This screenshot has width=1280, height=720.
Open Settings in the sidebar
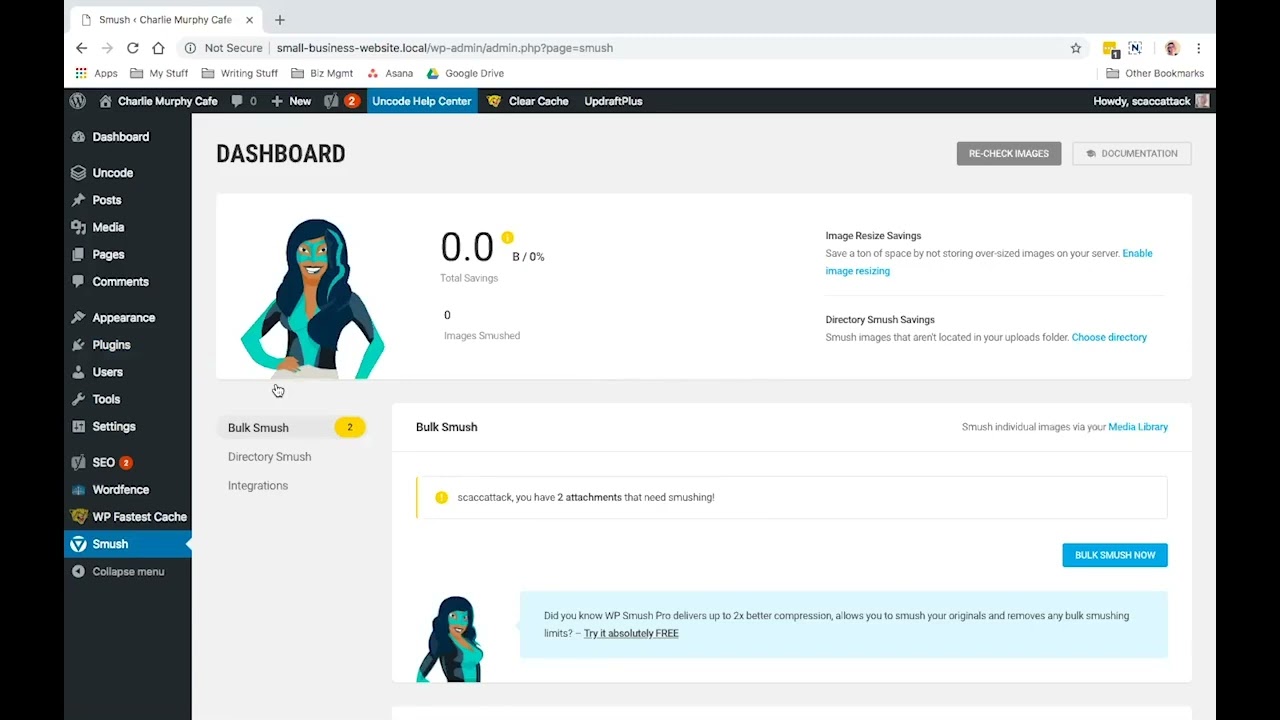(x=127, y=426)
